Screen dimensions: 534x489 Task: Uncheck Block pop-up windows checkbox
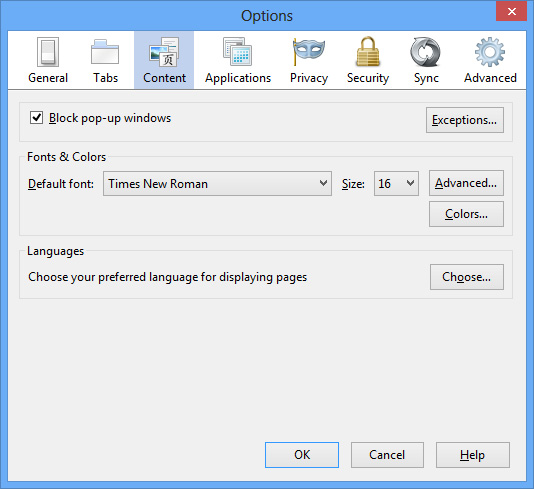(36, 118)
